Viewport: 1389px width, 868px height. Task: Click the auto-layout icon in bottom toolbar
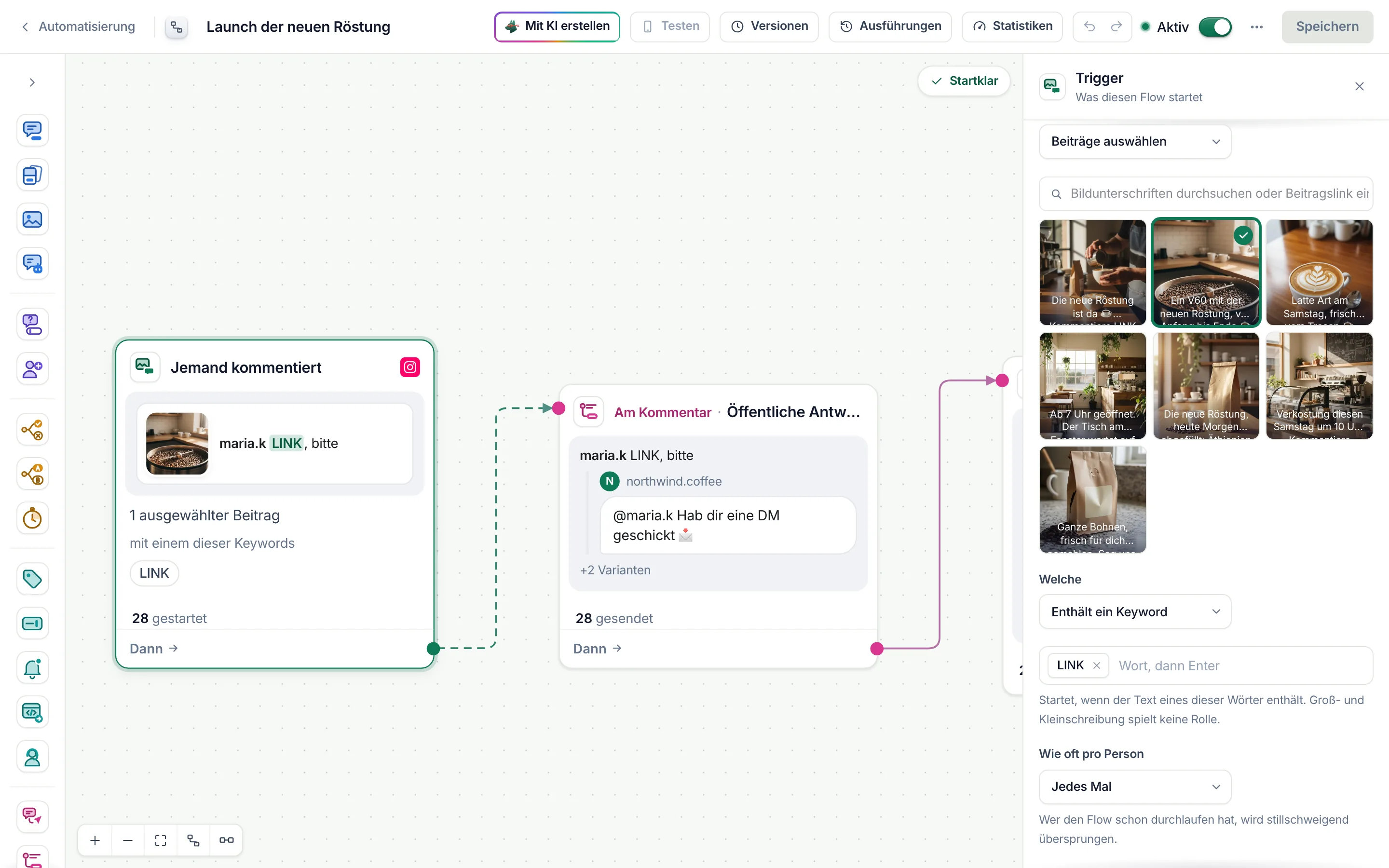pos(193,841)
